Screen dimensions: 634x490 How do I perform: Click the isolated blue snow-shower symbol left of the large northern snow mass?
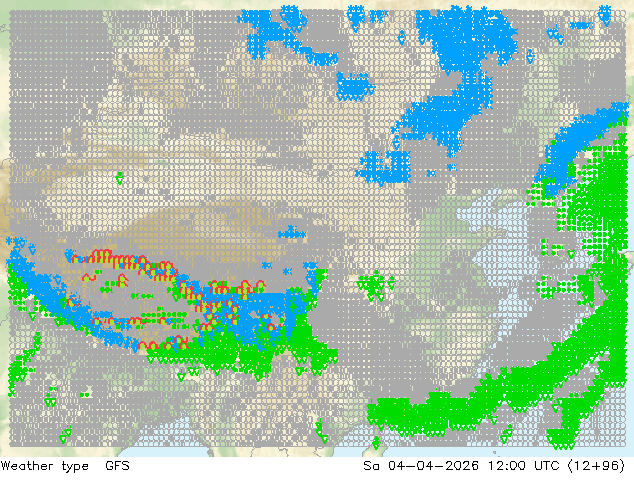tap(402, 38)
